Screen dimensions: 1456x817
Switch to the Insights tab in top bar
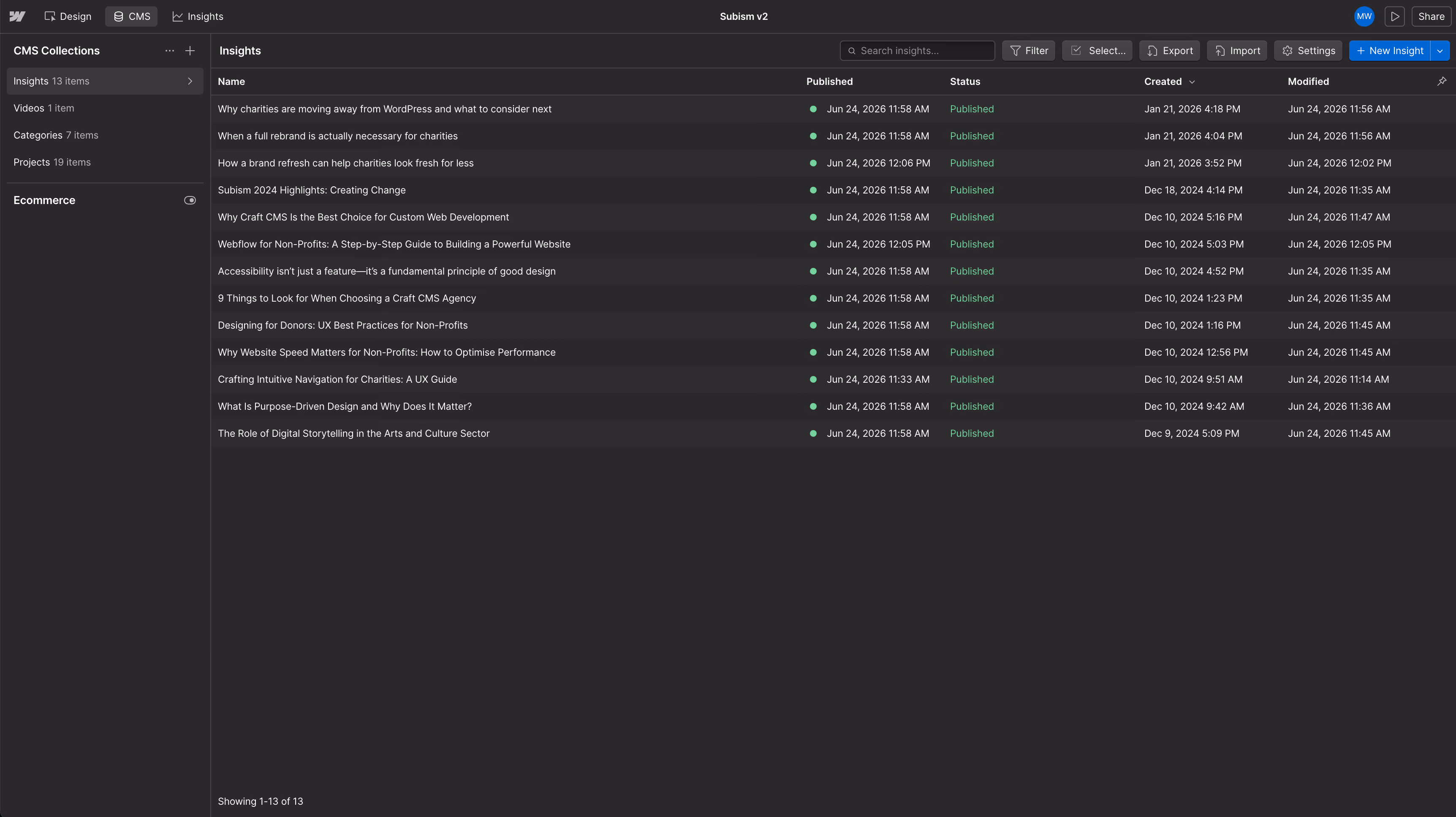198,16
